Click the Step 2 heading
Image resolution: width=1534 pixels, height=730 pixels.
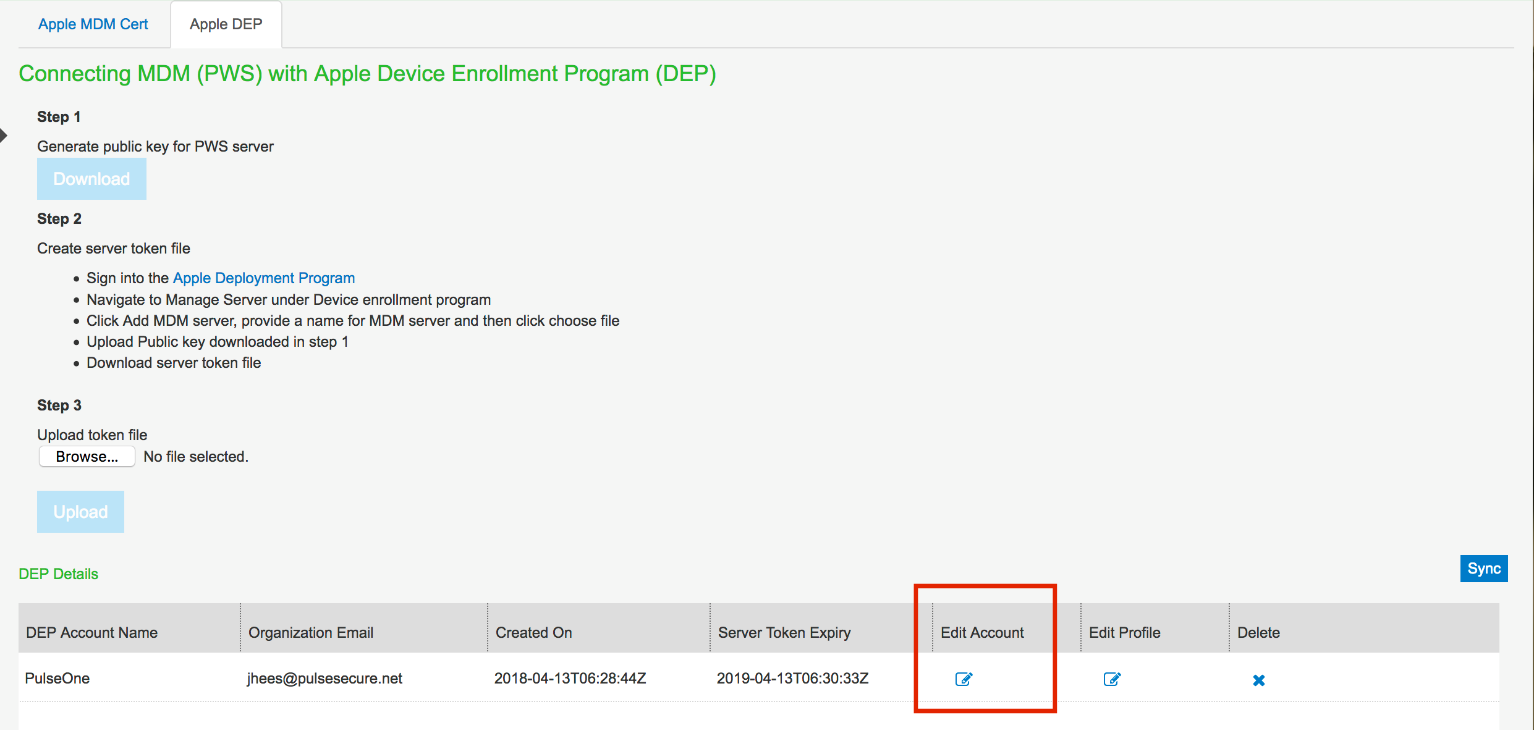pos(60,219)
